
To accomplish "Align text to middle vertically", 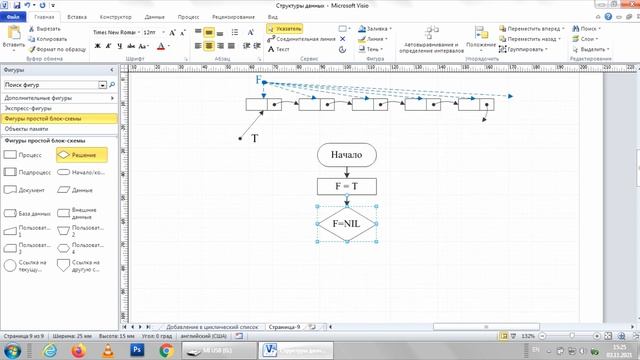I will (209, 32).
